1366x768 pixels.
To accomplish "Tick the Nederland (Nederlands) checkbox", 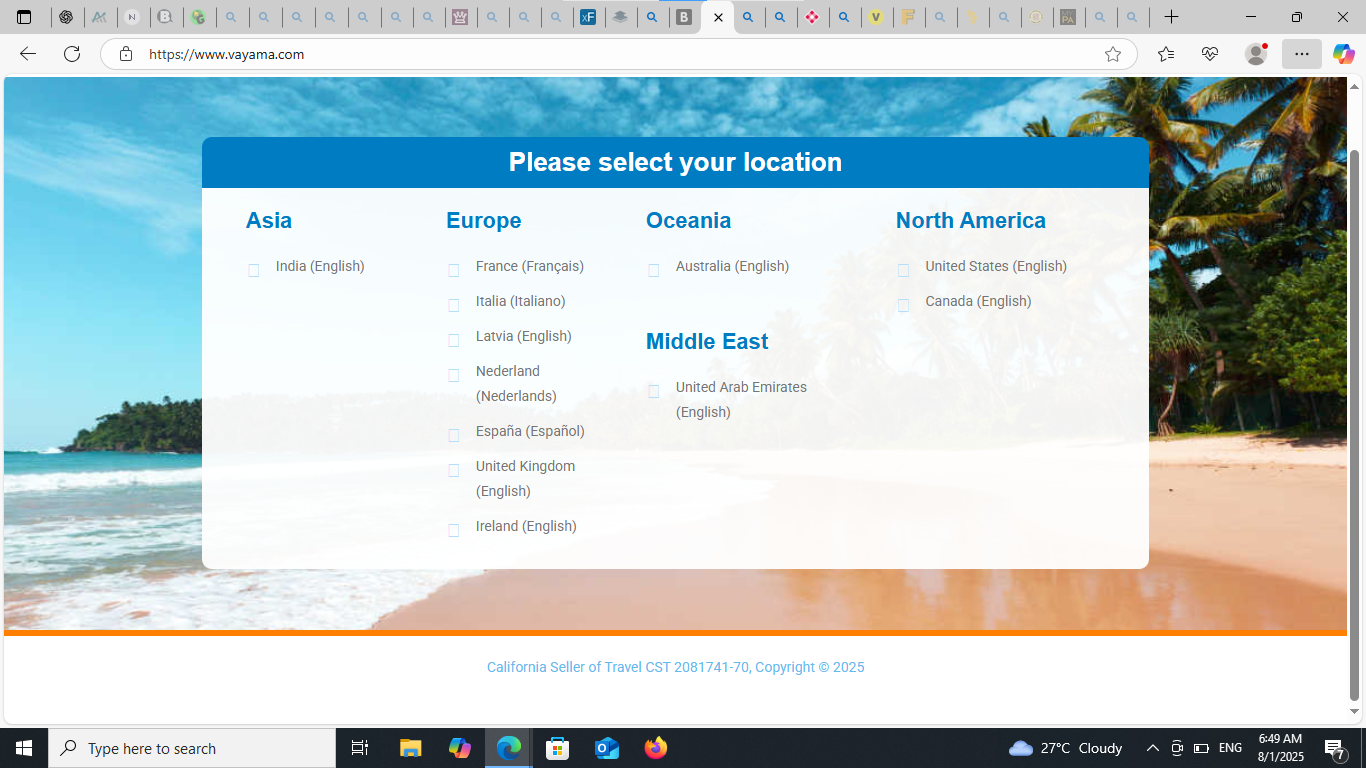I will 453,375.
